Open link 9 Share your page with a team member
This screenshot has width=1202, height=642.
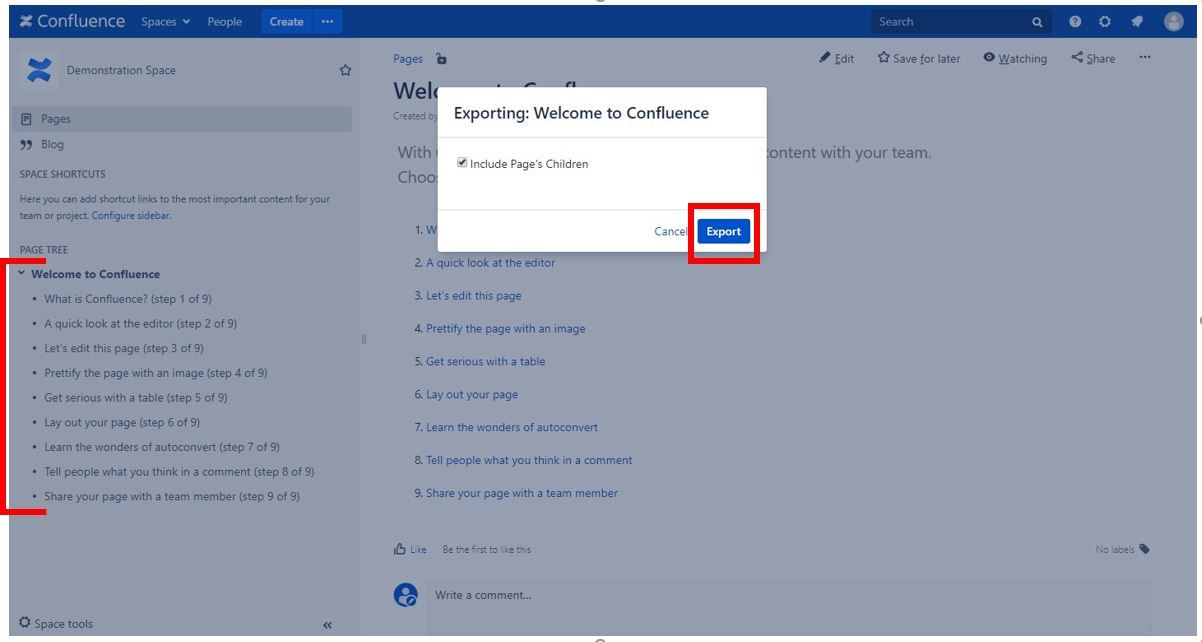[522, 493]
